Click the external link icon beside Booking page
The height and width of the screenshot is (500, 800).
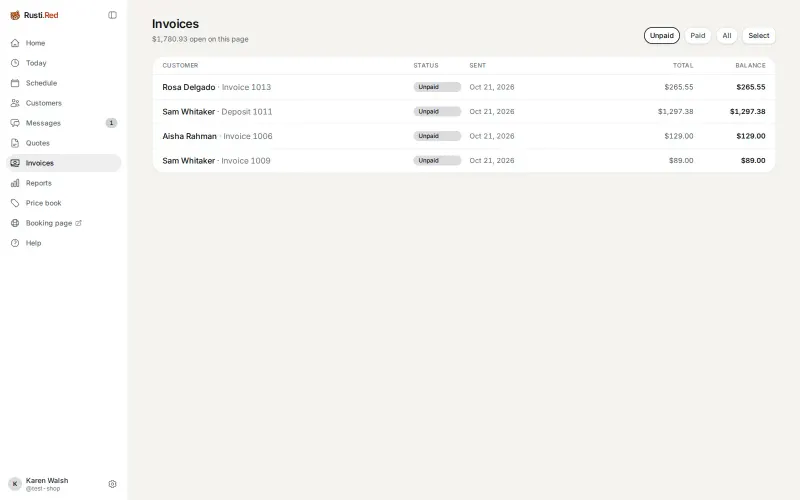[79, 223]
